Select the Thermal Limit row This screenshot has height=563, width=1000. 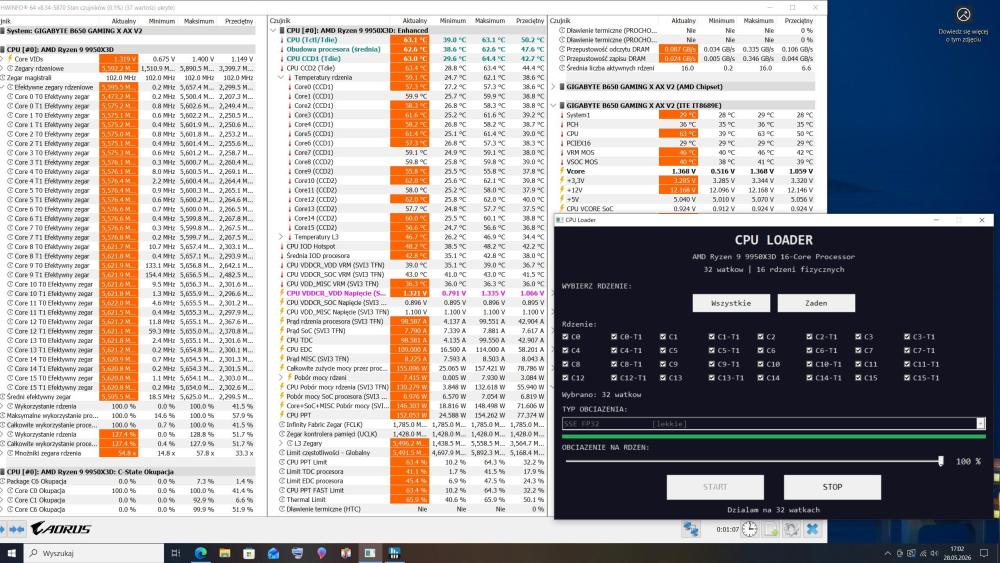pos(408,500)
